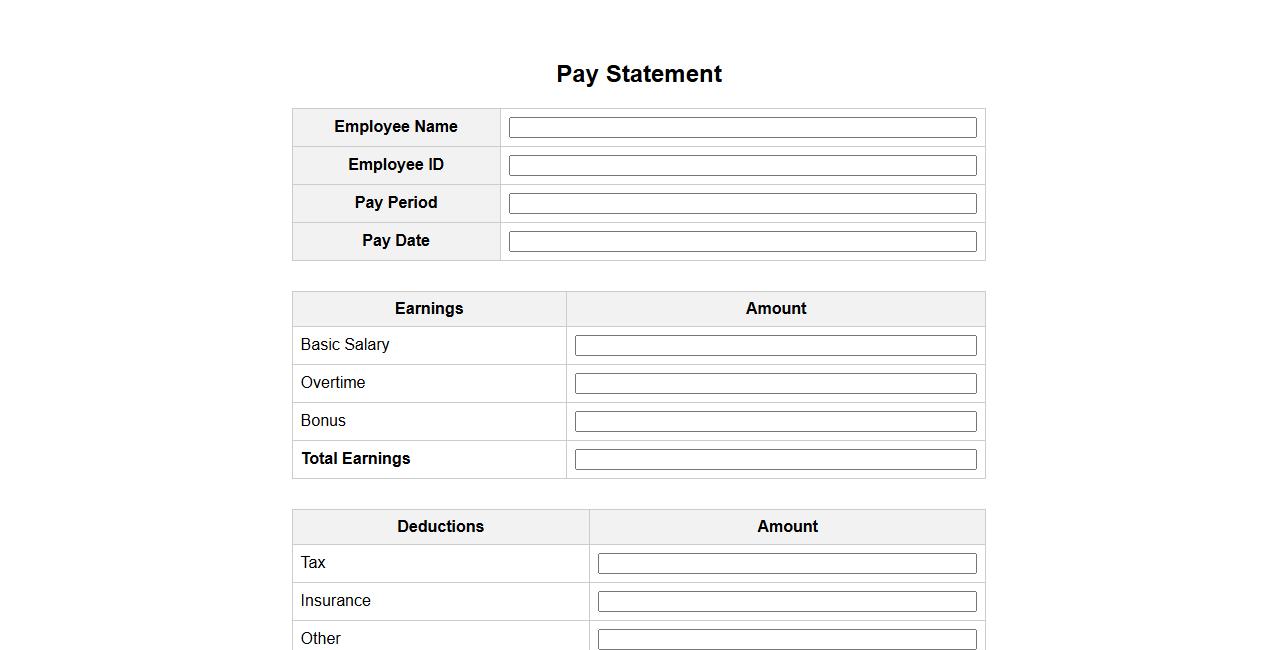The image size is (1278, 650).
Task: Focus the Tax deduction amount input
Action: (787, 563)
